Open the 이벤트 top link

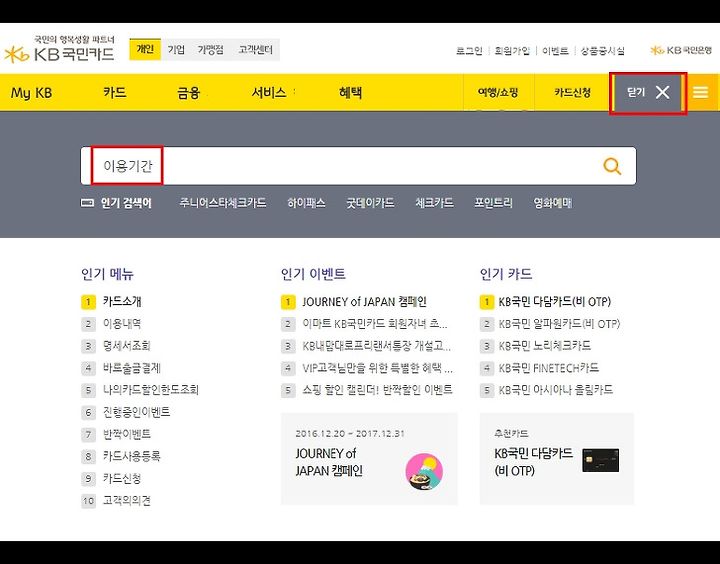(x=555, y=51)
